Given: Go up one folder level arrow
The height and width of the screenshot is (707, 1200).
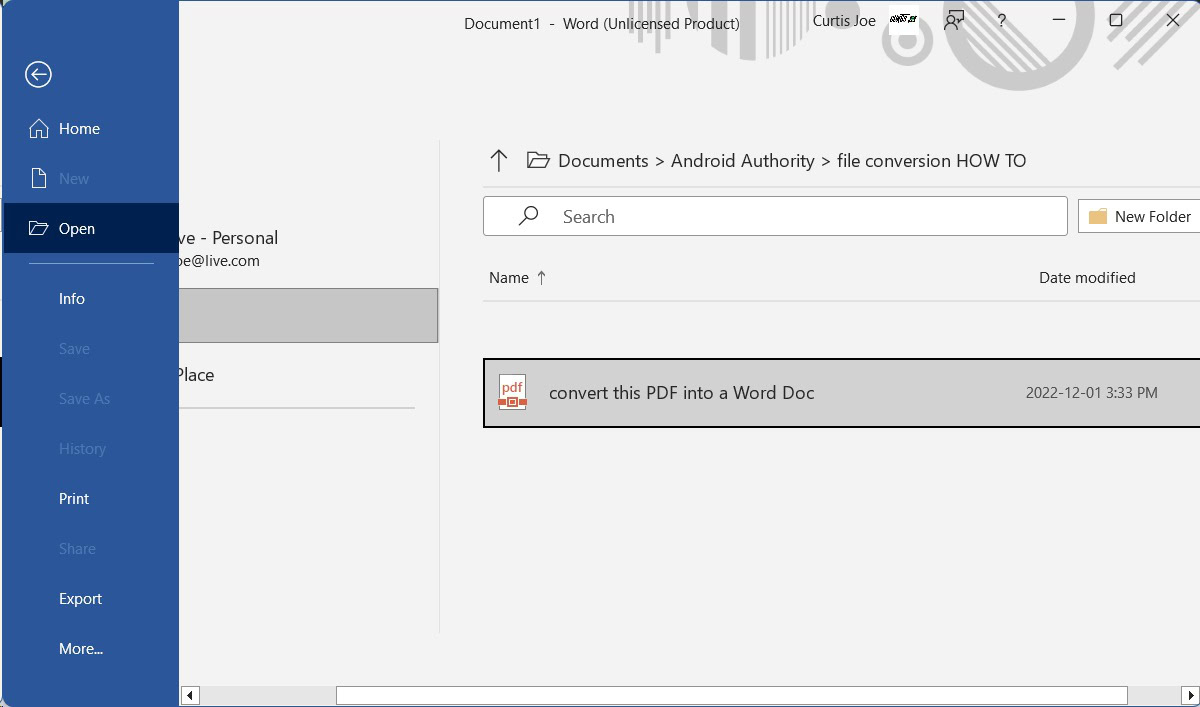Looking at the screenshot, I should [x=499, y=160].
